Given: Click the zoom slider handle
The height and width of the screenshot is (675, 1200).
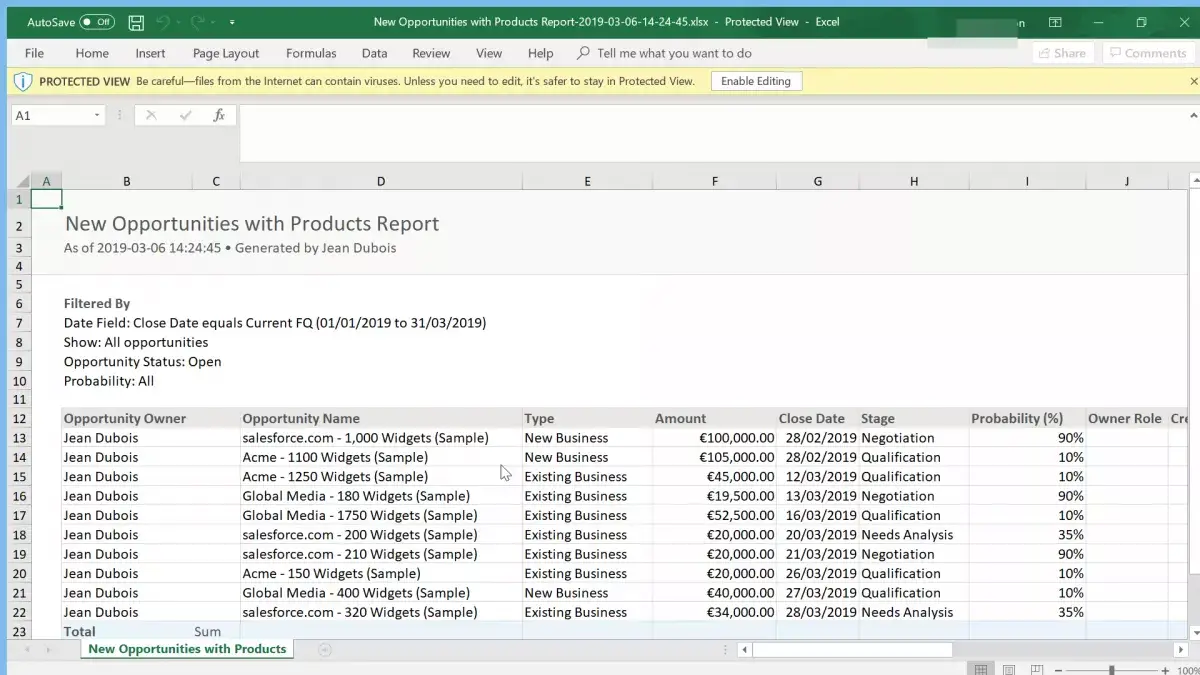Looking at the screenshot, I should (1111, 670).
